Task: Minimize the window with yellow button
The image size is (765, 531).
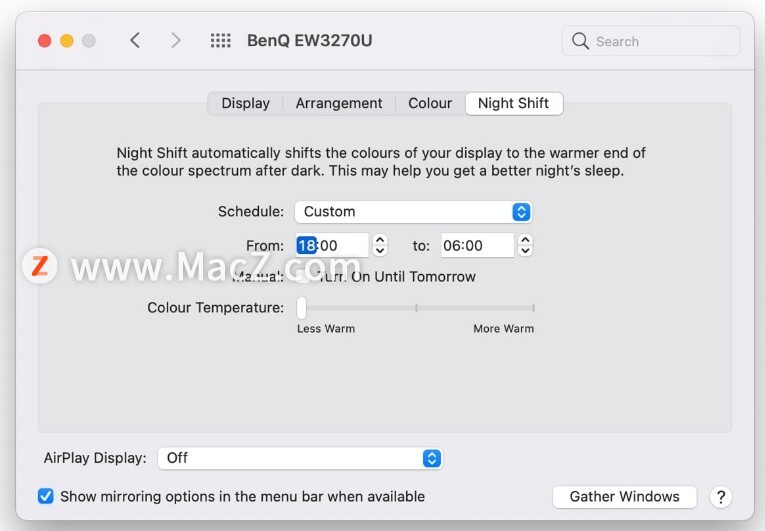Action: (x=67, y=41)
